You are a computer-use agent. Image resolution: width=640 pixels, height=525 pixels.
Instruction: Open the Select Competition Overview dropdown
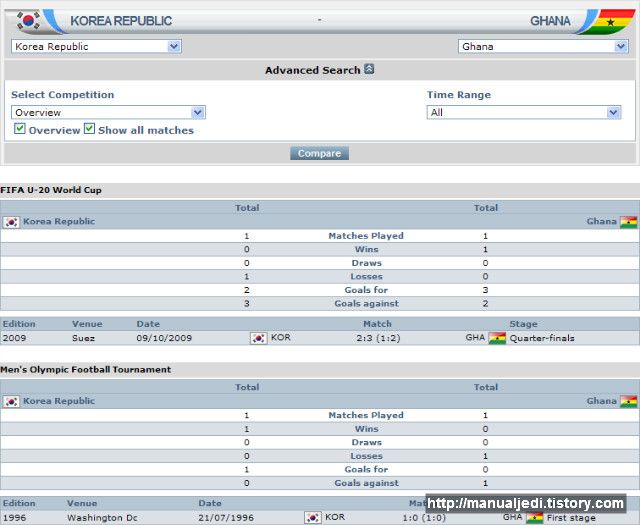[108, 112]
